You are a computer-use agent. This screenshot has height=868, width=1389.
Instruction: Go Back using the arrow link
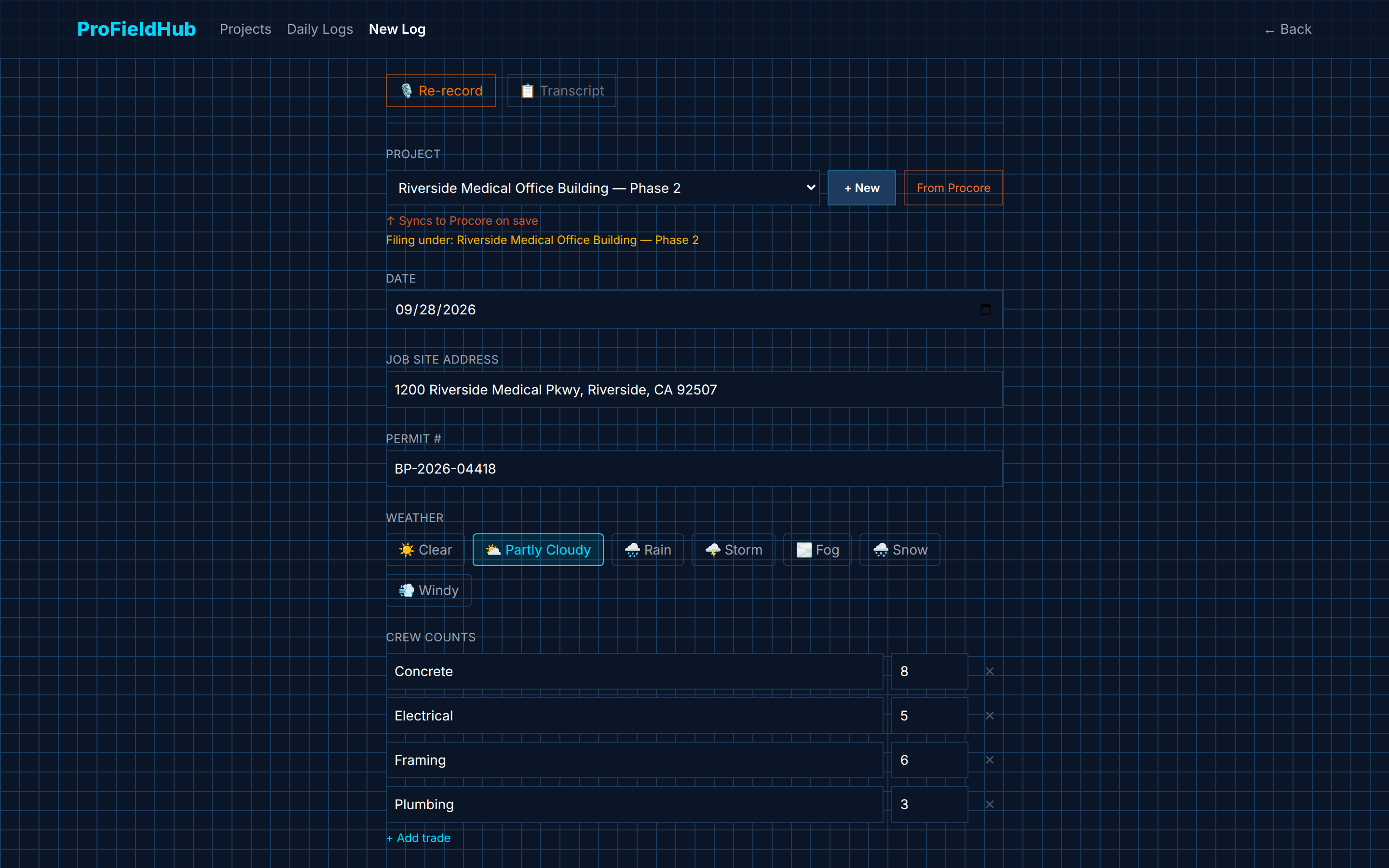click(1288, 29)
